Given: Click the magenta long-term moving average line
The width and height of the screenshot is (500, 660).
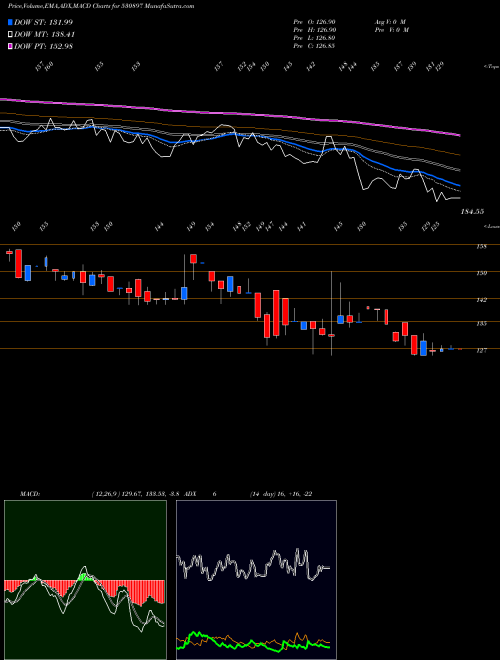Looking at the screenshot, I should click(229, 113).
